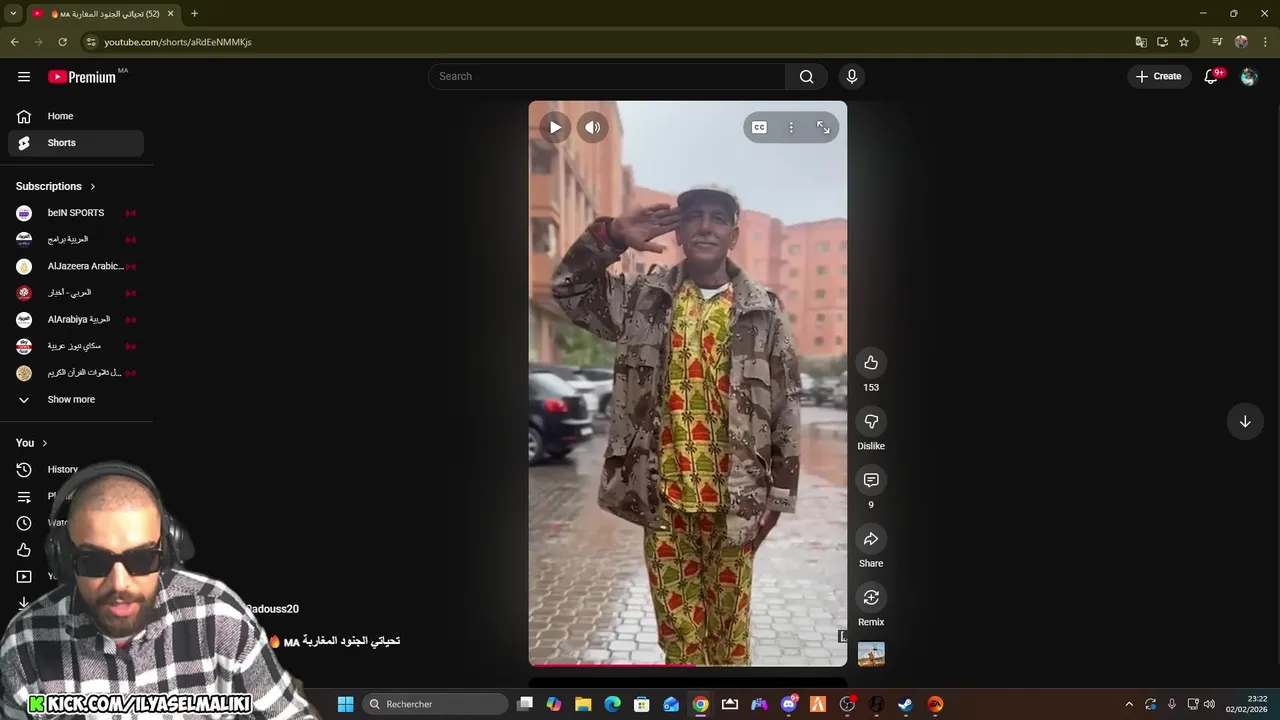Open Home in the sidebar
The width and height of the screenshot is (1280, 720).
point(76,116)
